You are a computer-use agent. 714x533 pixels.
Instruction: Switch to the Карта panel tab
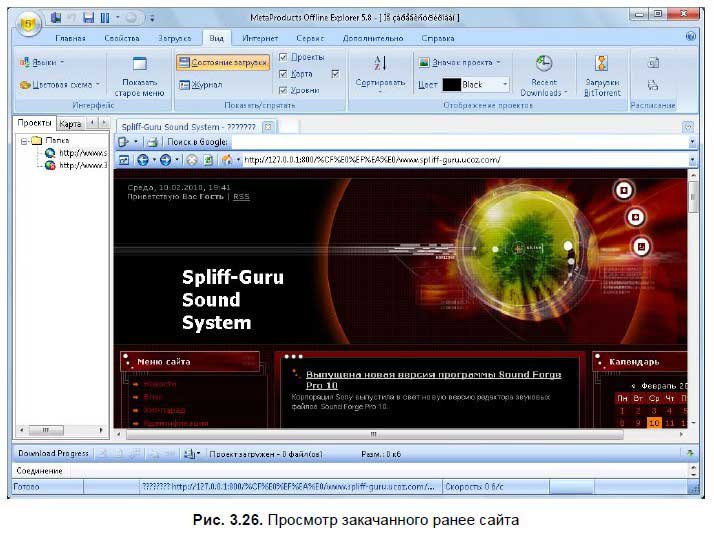(x=70, y=124)
